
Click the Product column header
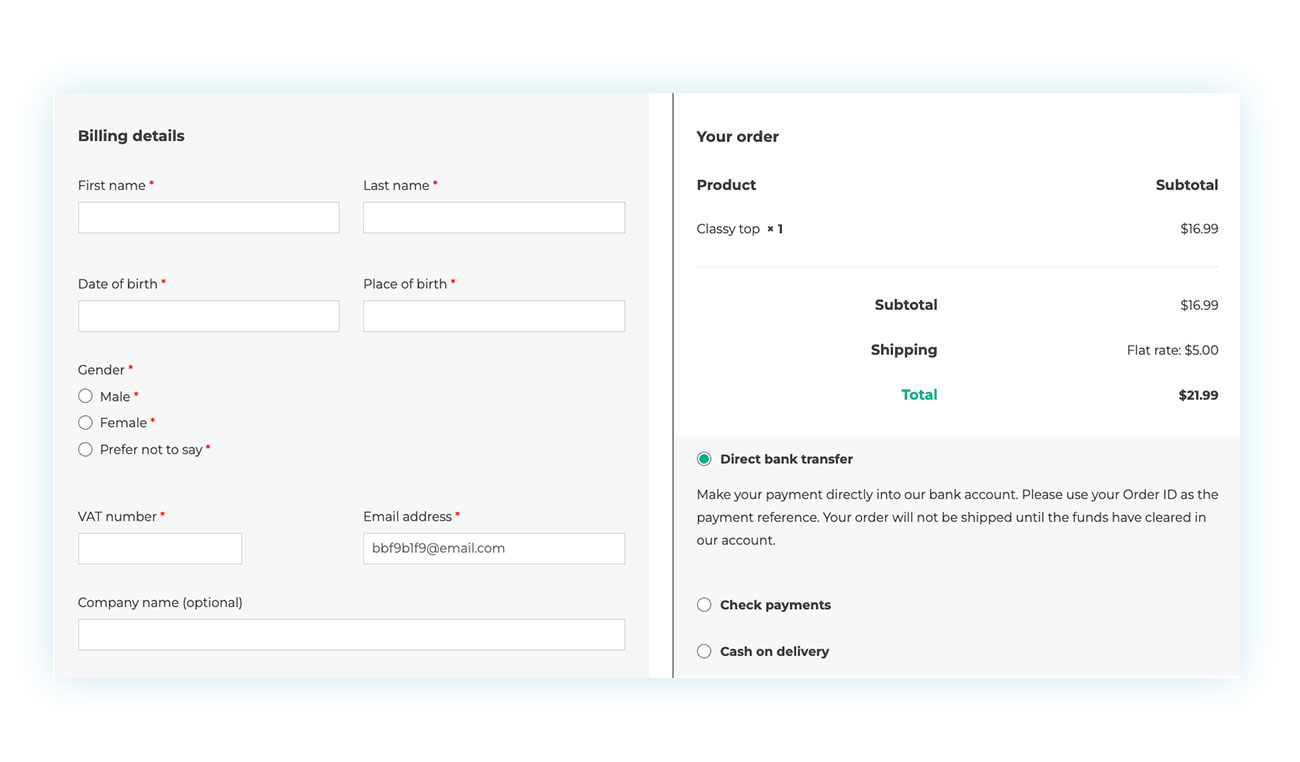726,184
